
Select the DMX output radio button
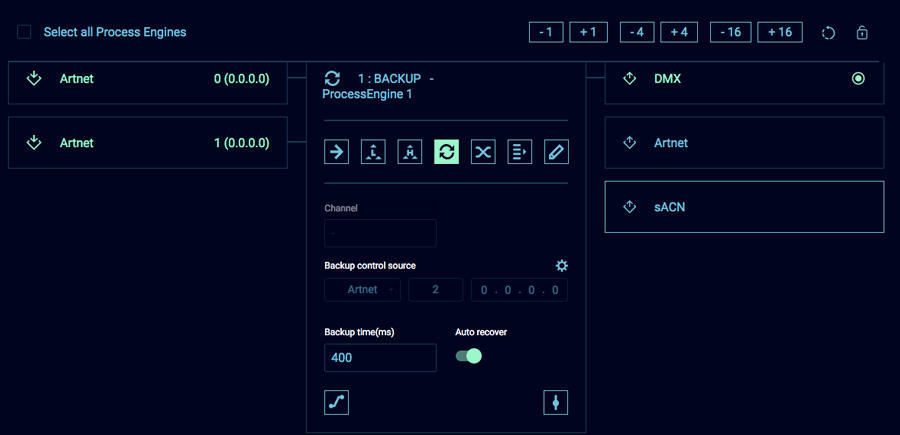(858, 79)
